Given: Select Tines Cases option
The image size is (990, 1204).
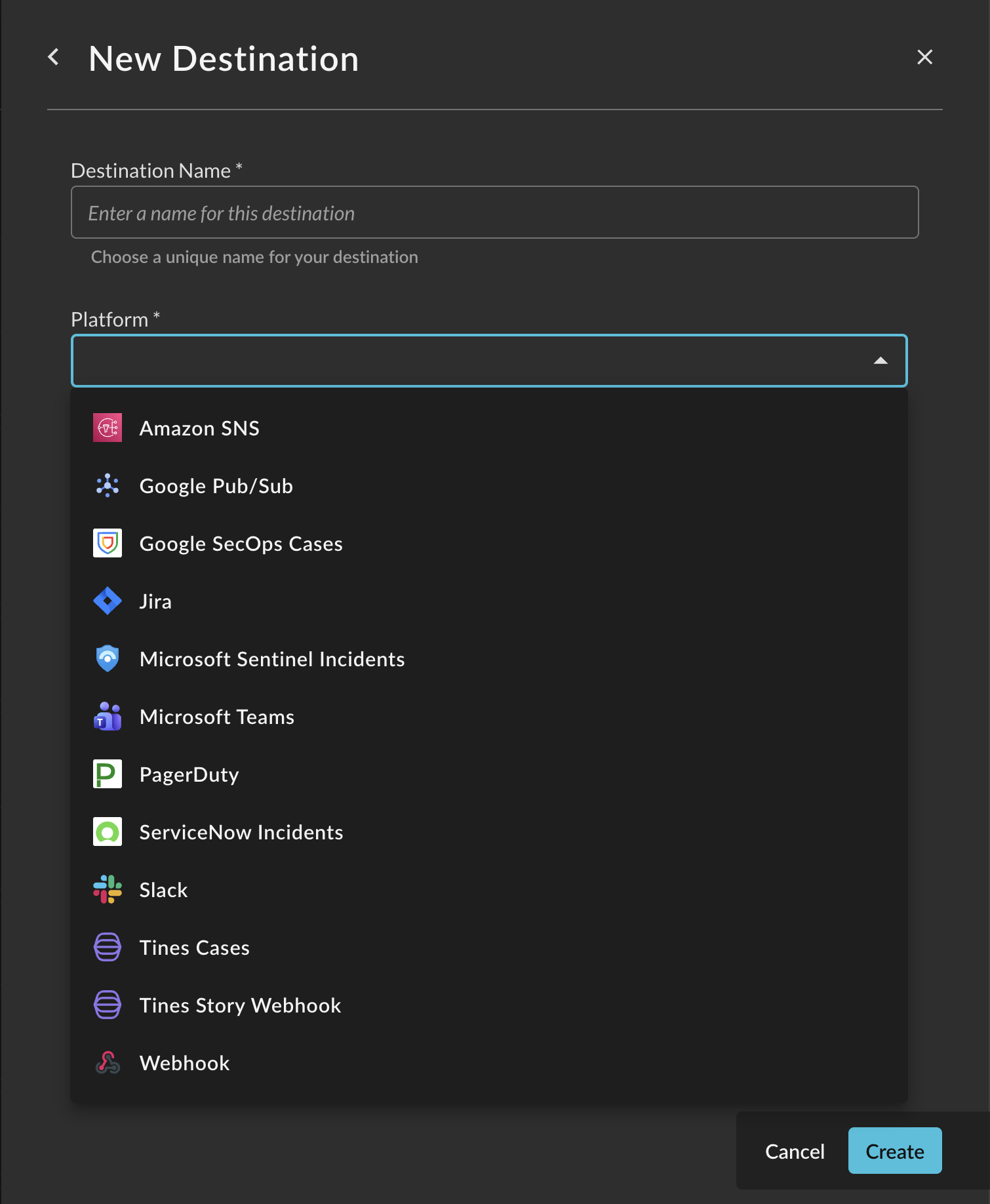Looking at the screenshot, I should [489, 948].
